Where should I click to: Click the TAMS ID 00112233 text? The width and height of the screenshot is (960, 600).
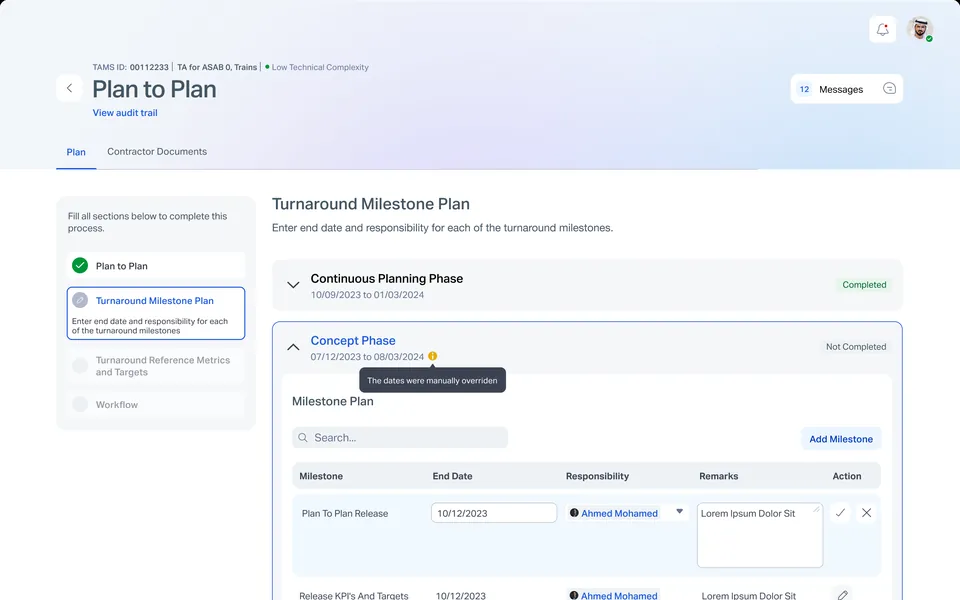(130, 67)
